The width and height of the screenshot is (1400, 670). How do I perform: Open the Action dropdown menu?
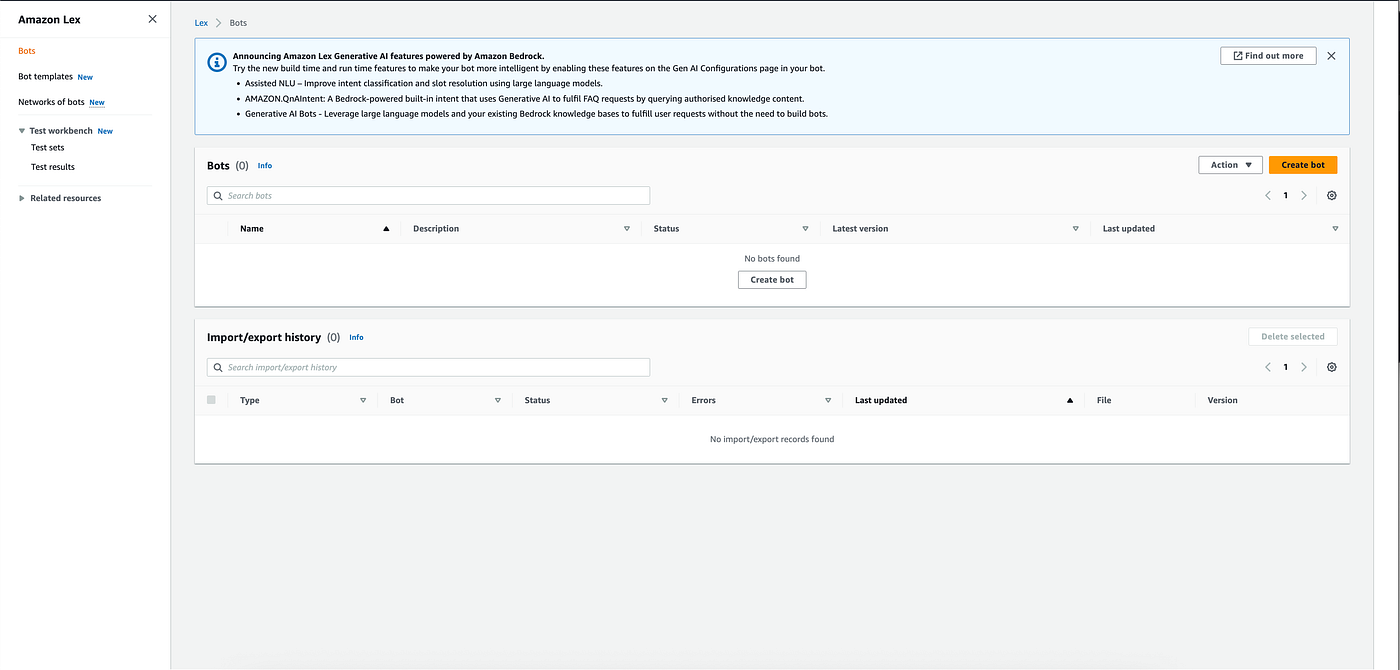[1230, 165]
